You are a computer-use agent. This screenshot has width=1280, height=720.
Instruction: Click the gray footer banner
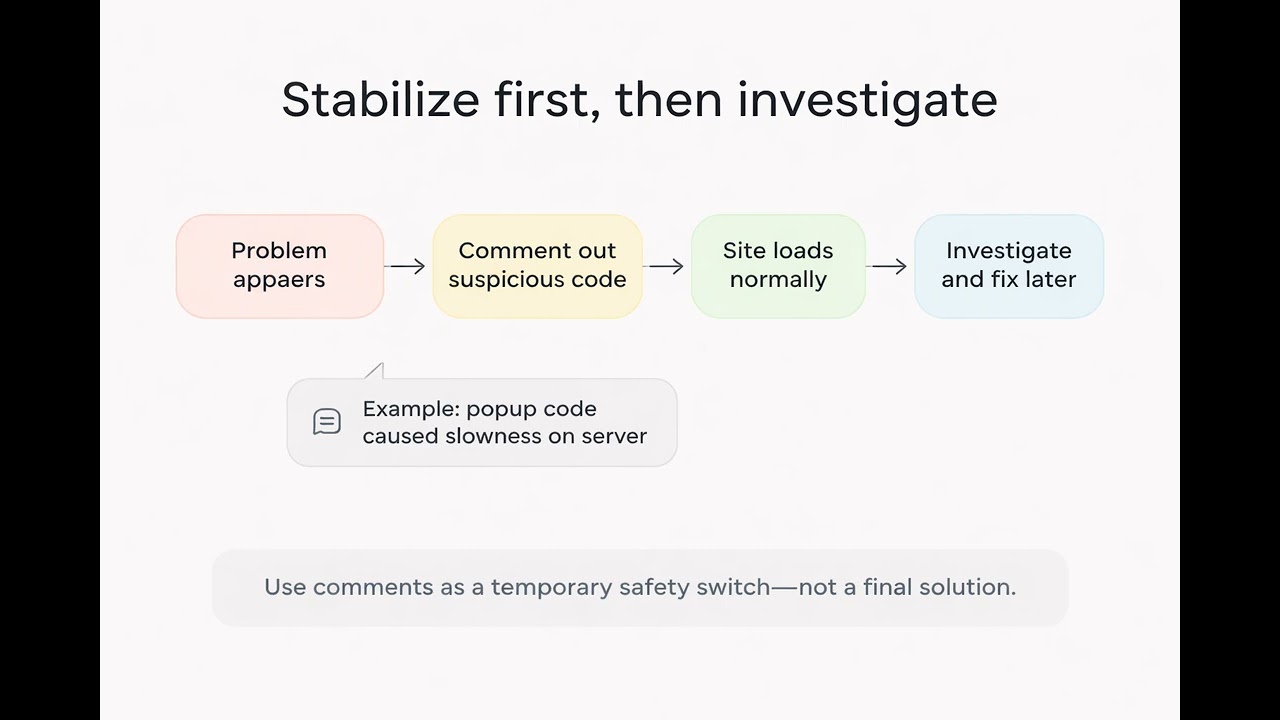click(x=640, y=587)
